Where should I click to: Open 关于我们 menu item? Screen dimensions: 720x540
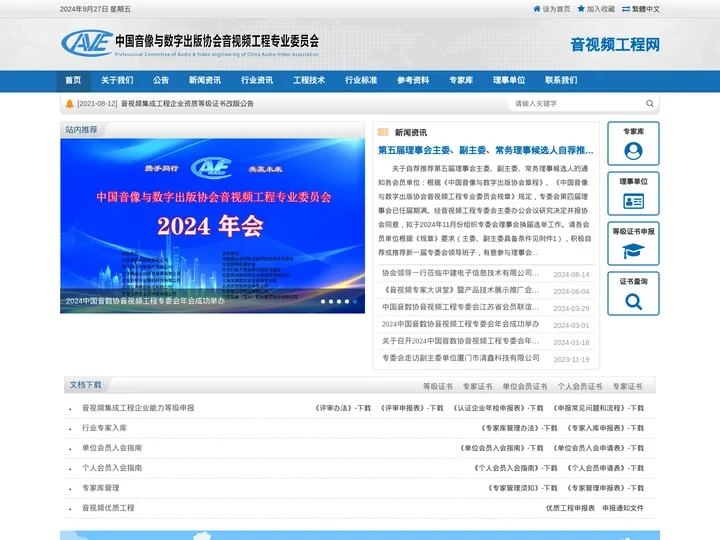pos(117,80)
